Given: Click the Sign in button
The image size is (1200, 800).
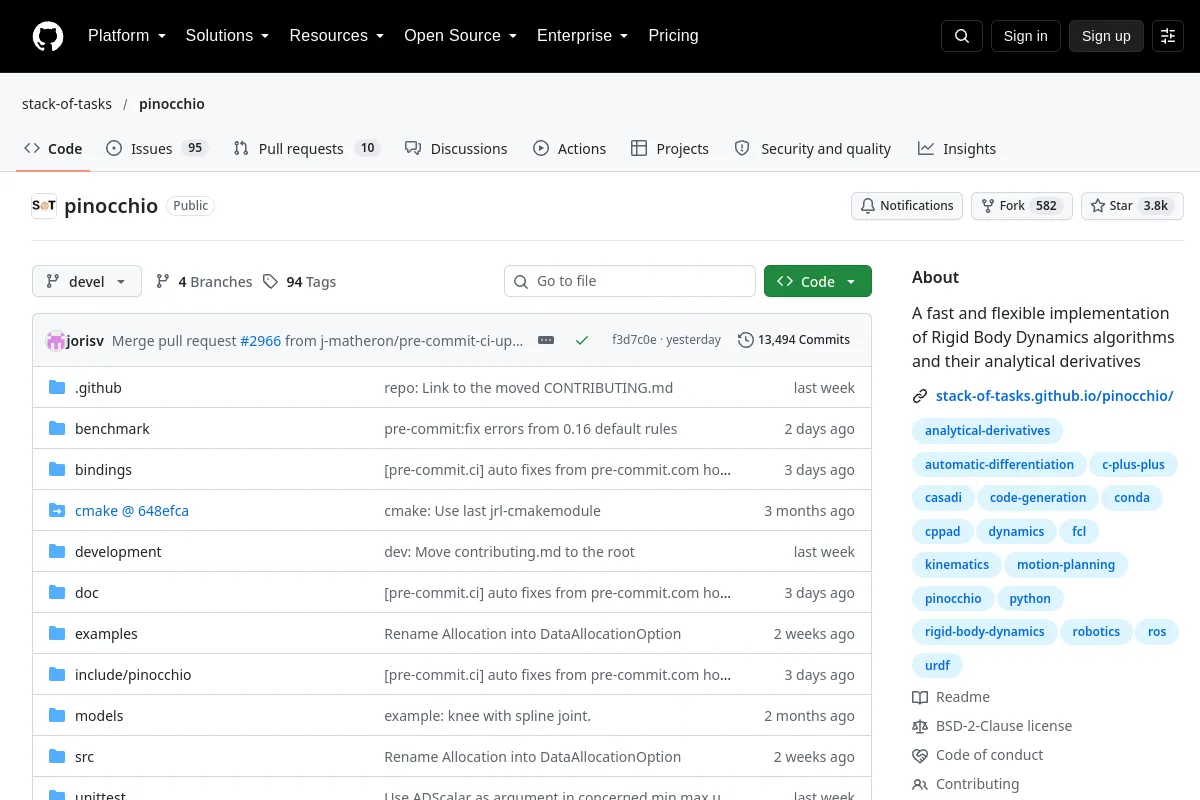Looking at the screenshot, I should pos(1025,36).
